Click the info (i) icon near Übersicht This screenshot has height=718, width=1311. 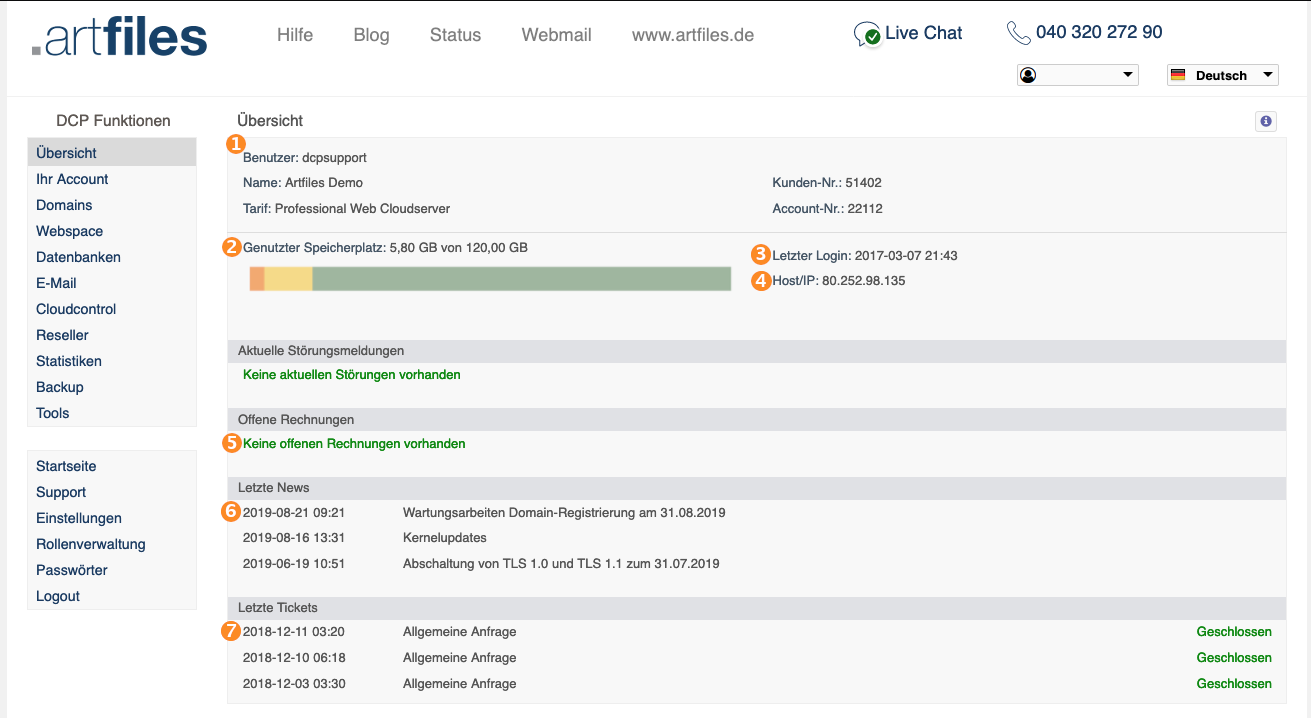pos(1265,121)
